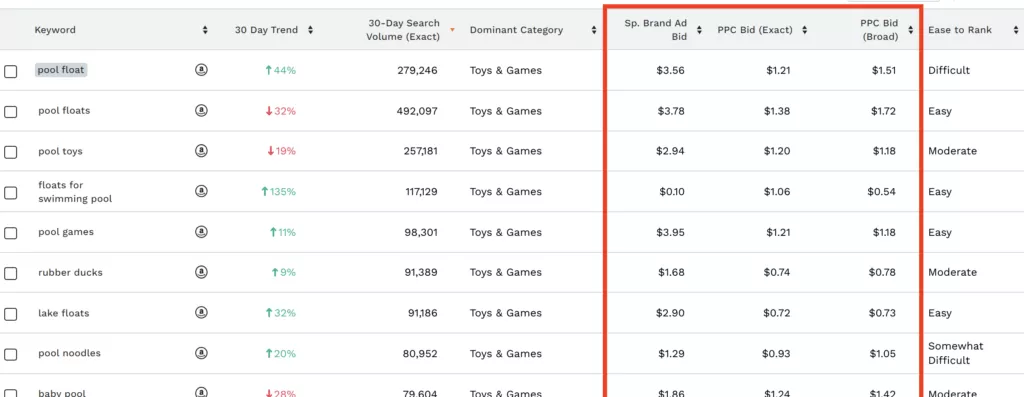Open Amazon icon for pool float row
The image size is (1024, 397).
click(201, 70)
